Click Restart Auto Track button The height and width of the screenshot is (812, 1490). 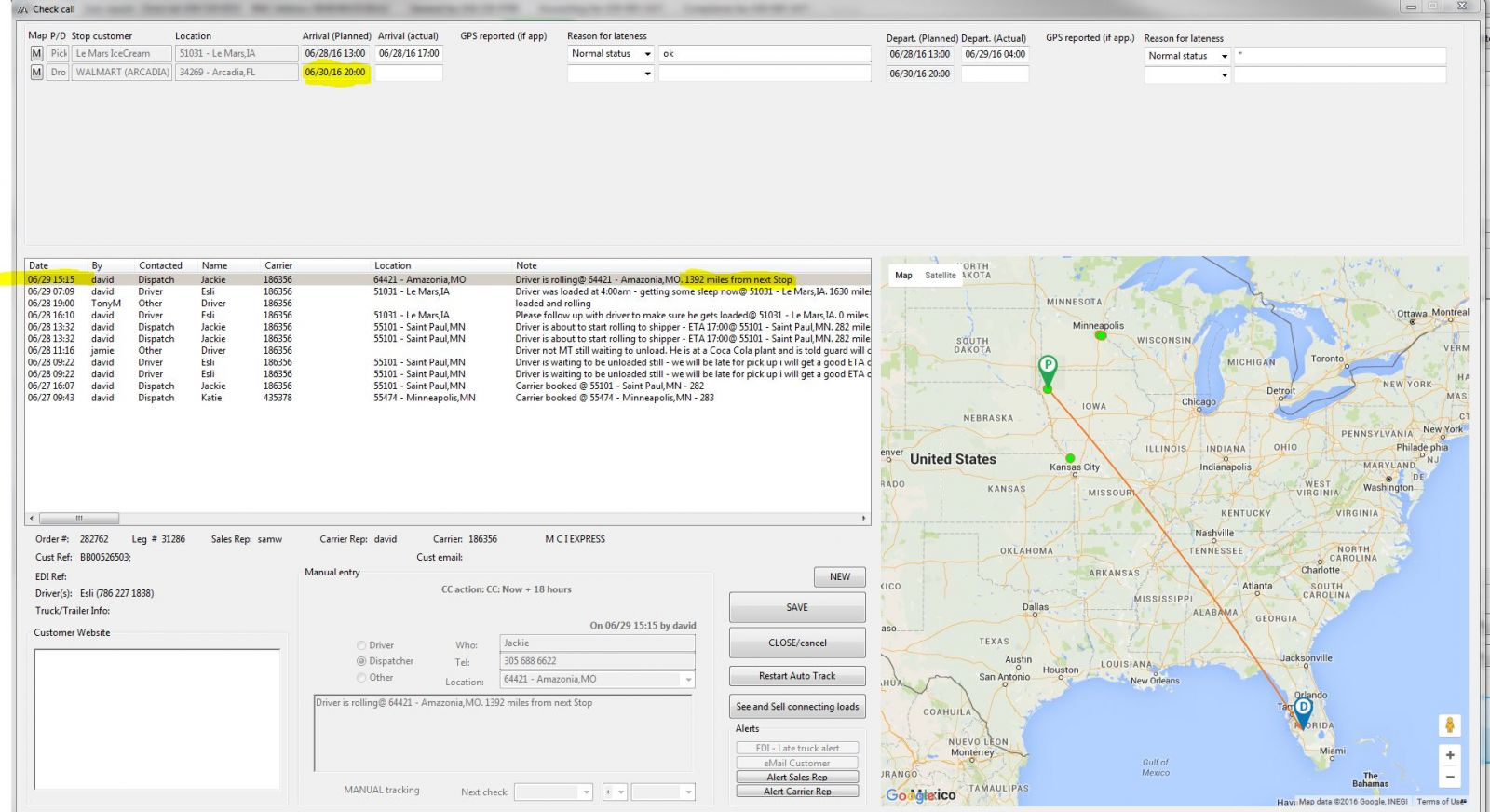pos(797,676)
